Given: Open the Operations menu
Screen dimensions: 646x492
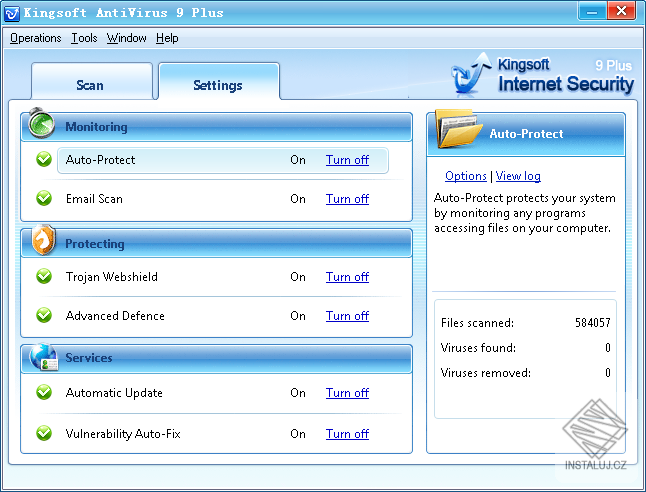Looking at the screenshot, I should 35,38.
